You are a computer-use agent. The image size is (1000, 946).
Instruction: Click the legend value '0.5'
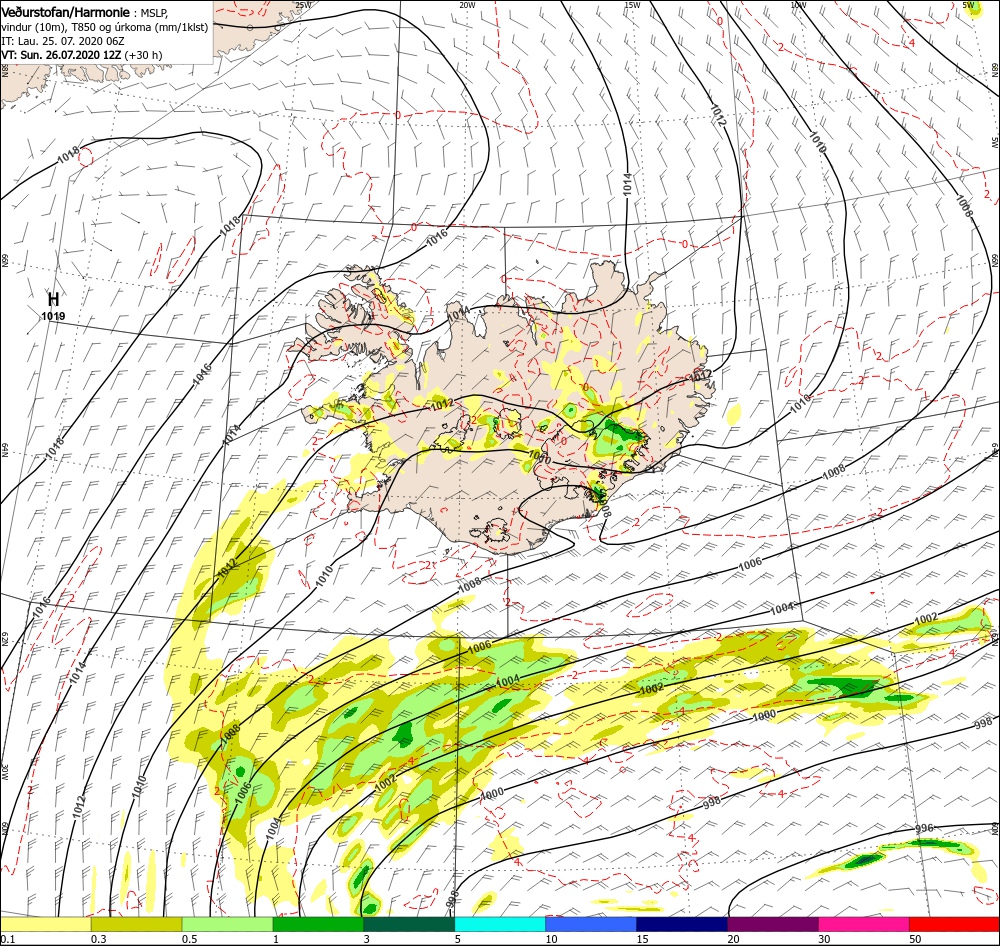(x=189, y=939)
